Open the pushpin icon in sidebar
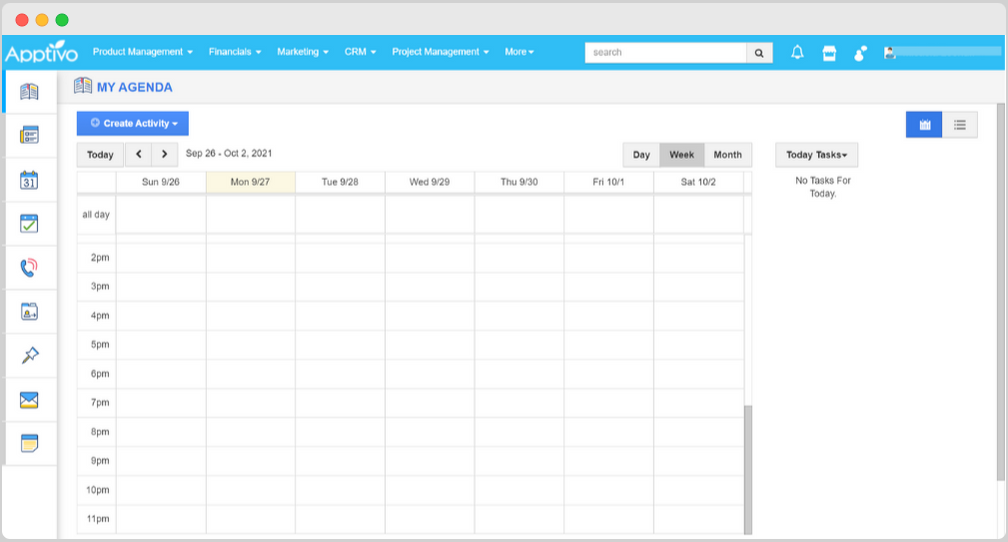Image resolution: width=1008 pixels, height=542 pixels. pos(29,355)
